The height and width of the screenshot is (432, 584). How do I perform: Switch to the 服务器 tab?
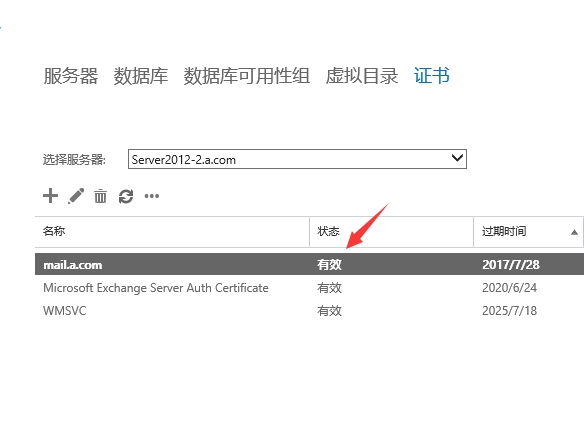(x=71, y=76)
